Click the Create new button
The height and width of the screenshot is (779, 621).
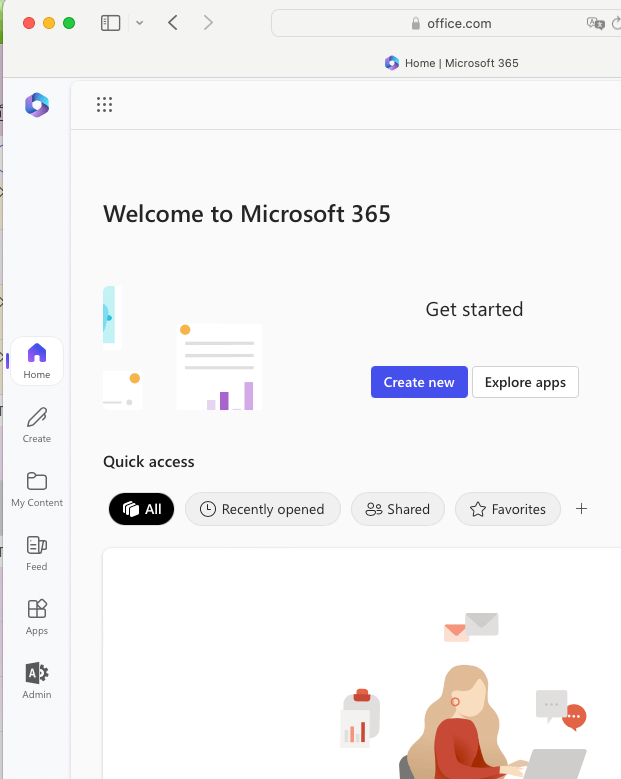pos(419,382)
